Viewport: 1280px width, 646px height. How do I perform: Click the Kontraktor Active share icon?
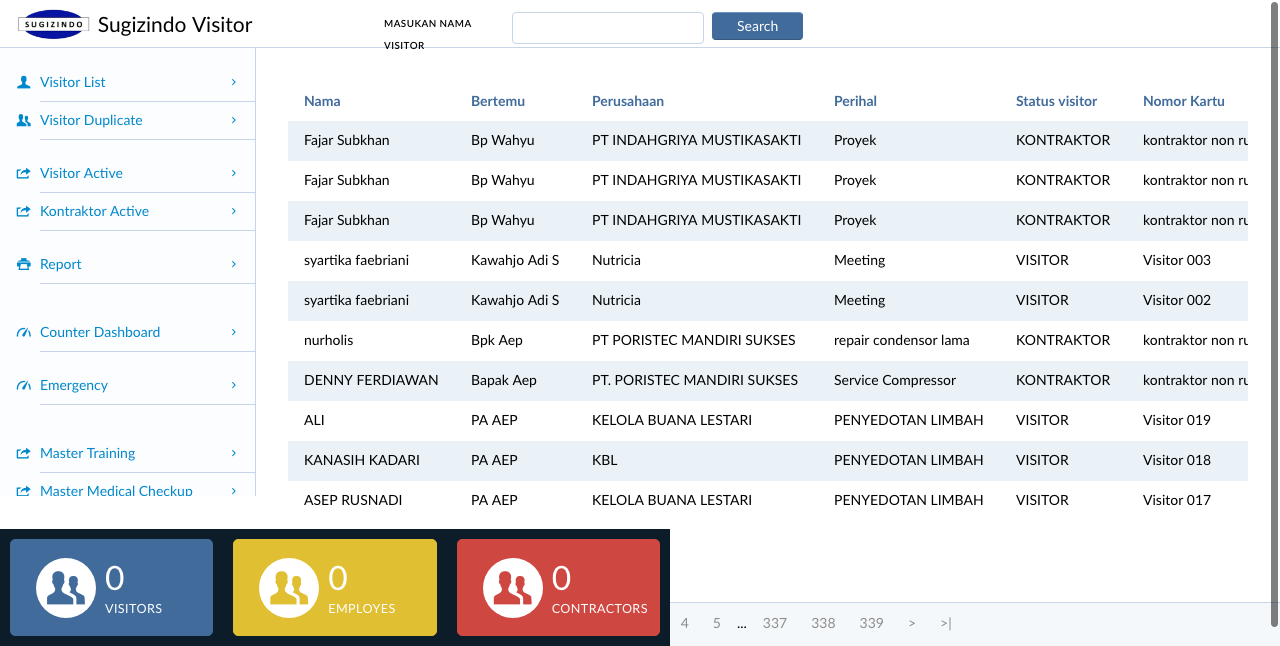pos(24,211)
